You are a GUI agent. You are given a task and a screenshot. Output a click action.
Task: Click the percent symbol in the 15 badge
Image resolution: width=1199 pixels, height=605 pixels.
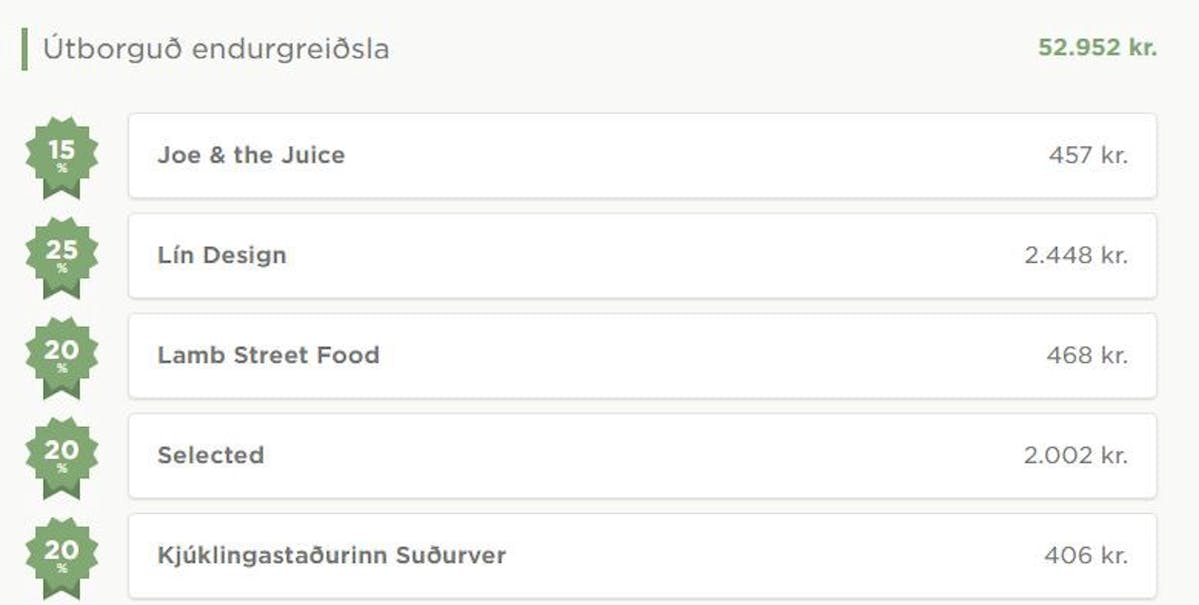(62, 168)
